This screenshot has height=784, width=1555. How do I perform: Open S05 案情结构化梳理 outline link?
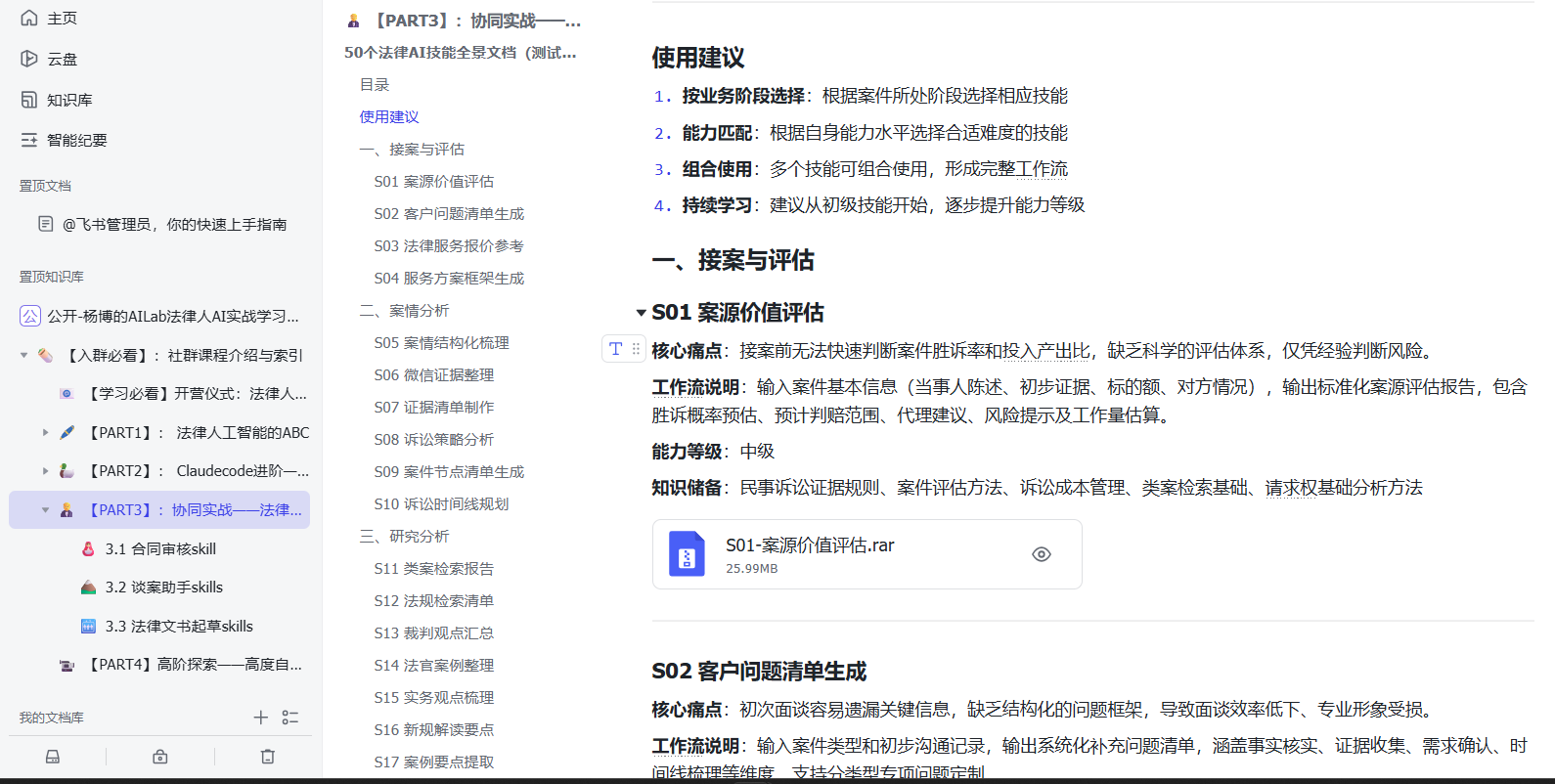(x=441, y=342)
